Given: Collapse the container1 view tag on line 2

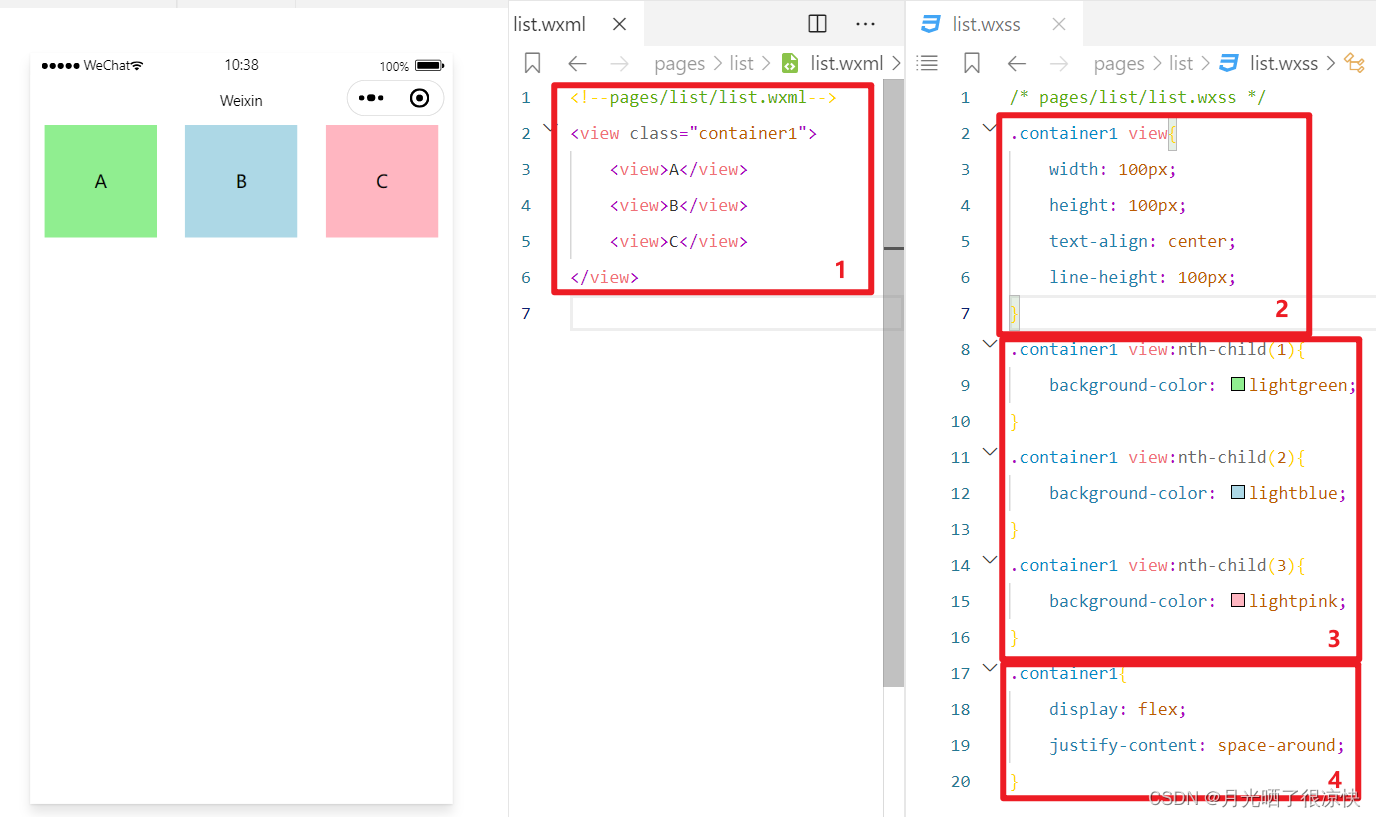Looking at the screenshot, I should tap(549, 128).
